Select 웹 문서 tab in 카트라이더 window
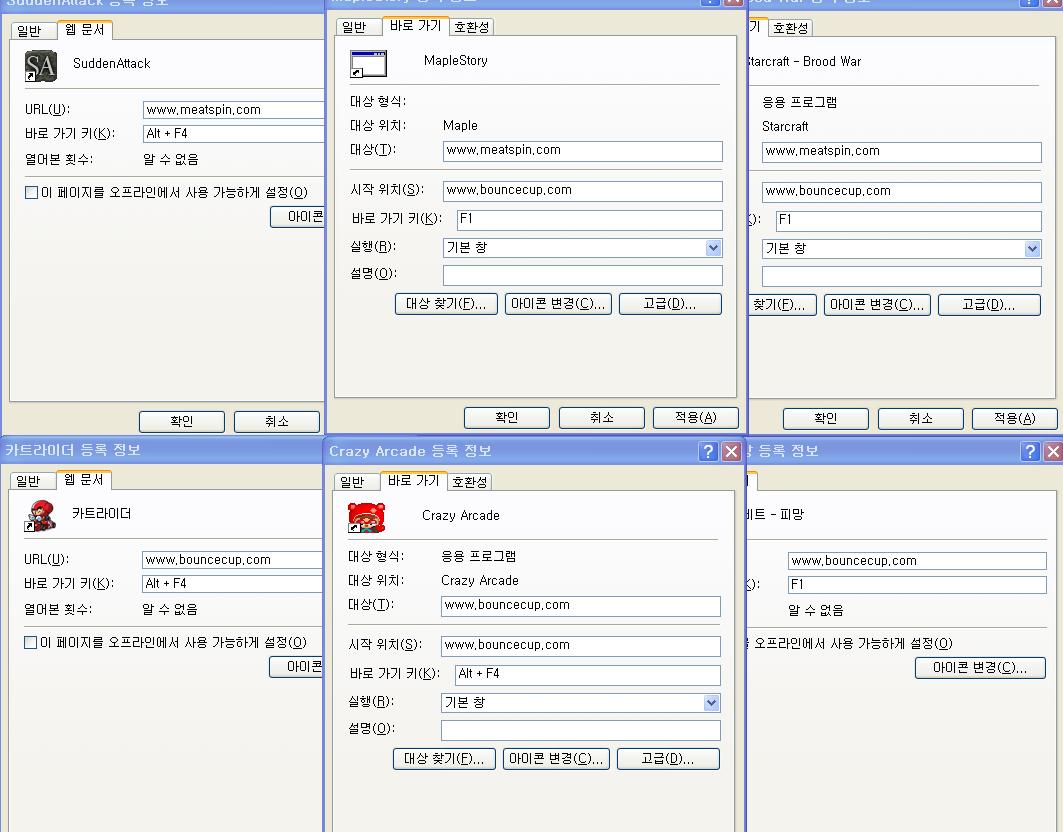The height and width of the screenshot is (832, 1063). tap(83, 479)
